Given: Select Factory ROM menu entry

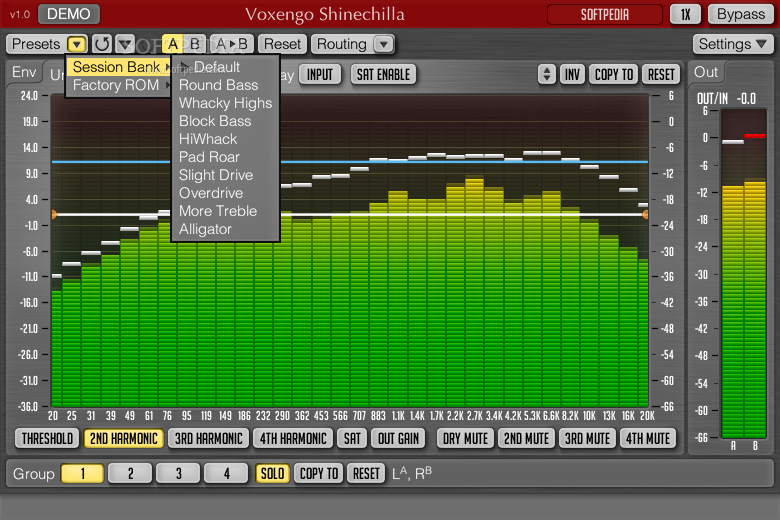Looking at the screenshot, I should click(x=119, y=85).
